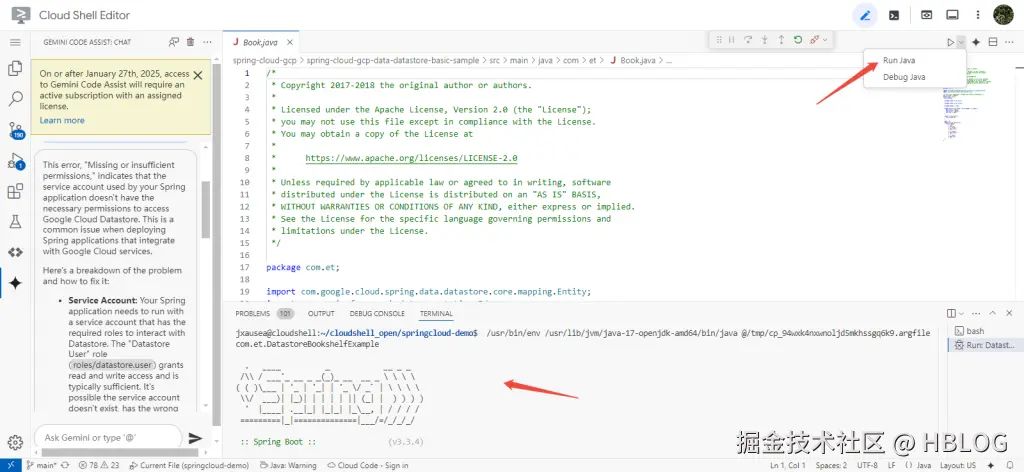Click the chat feedback icon in Gemini header
This screenshot has width=1024, height=472.
(x=174, y=42)
